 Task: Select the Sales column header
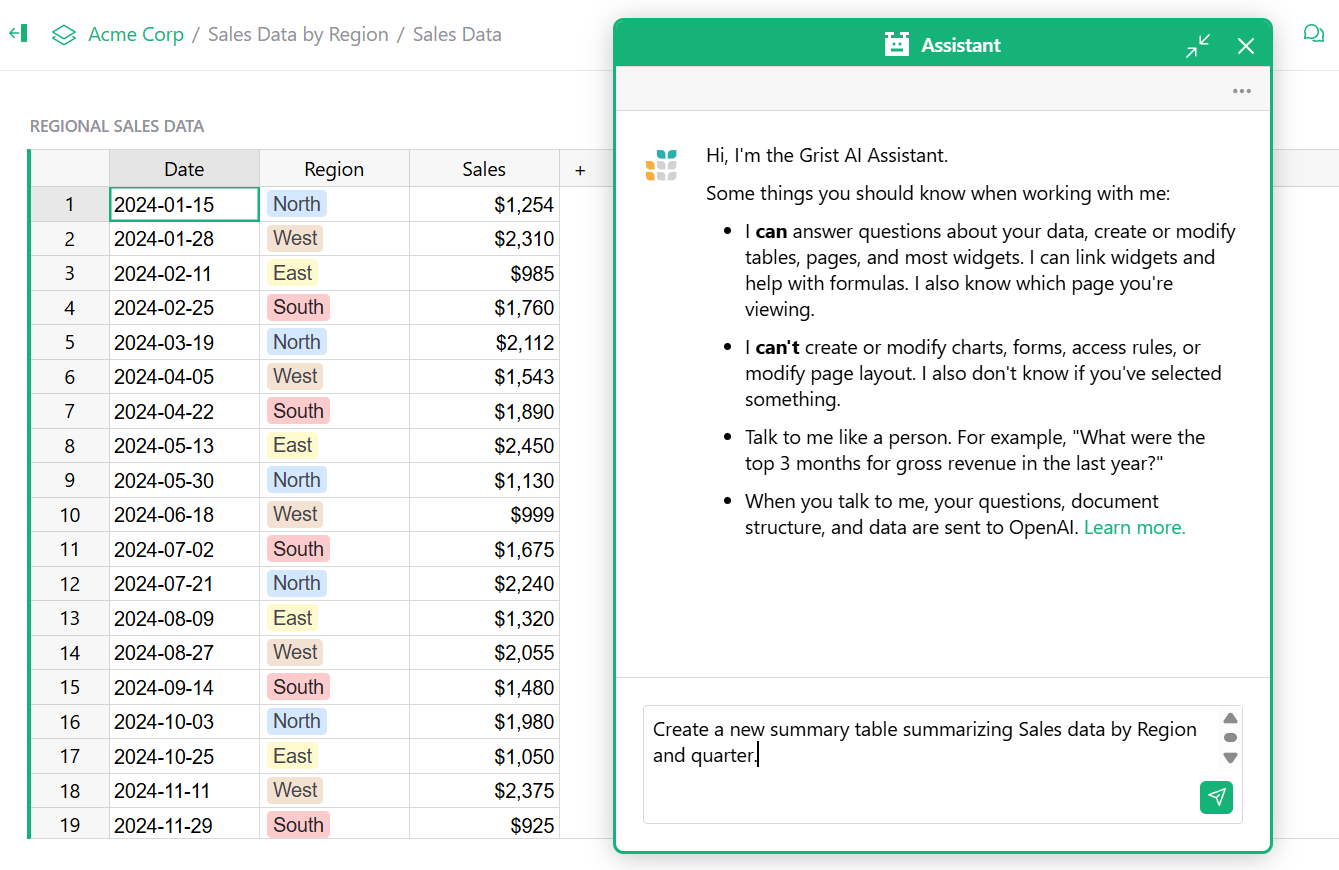pos(484,169)
